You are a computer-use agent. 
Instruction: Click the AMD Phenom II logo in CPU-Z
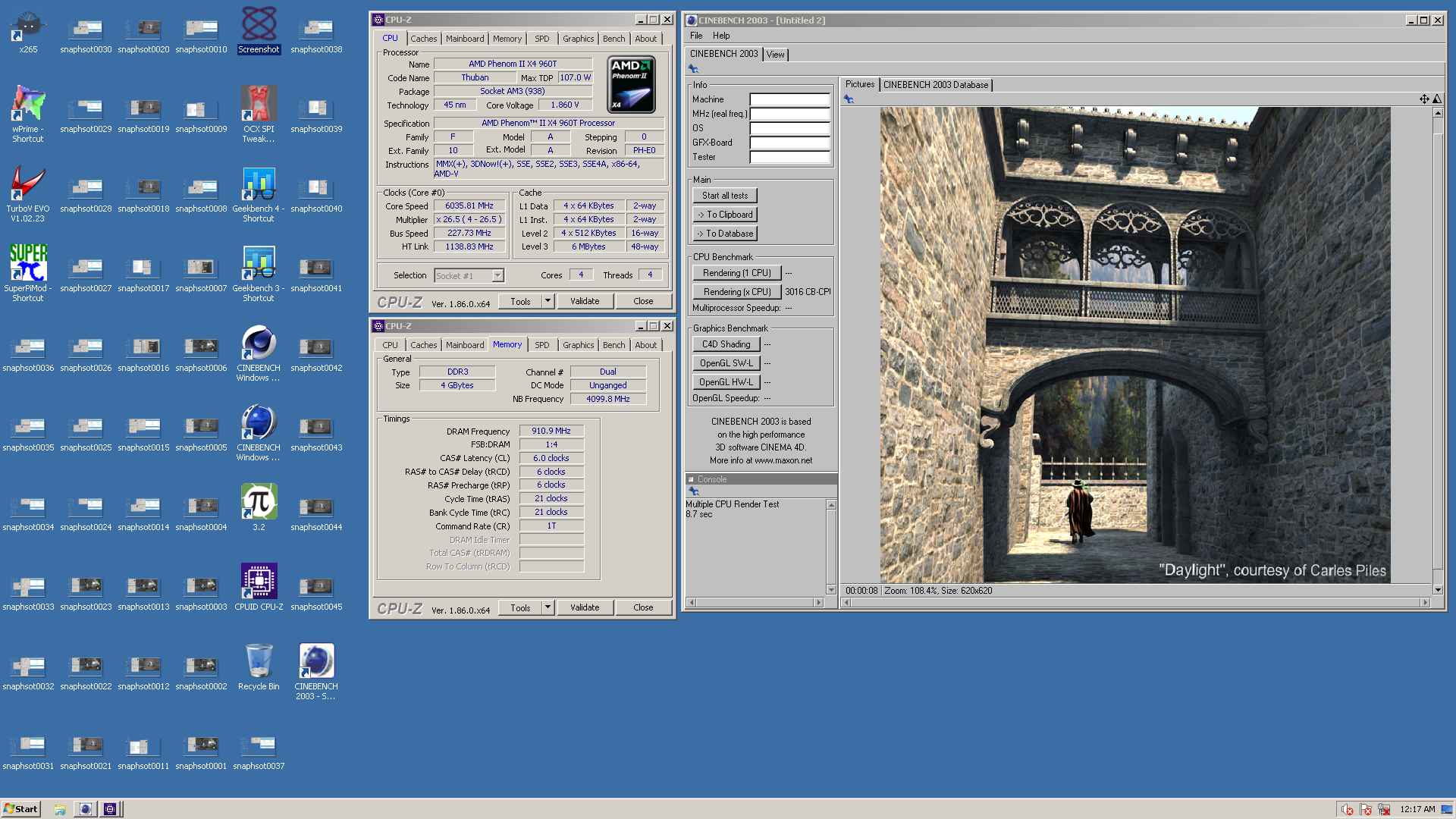click(631, 85)
